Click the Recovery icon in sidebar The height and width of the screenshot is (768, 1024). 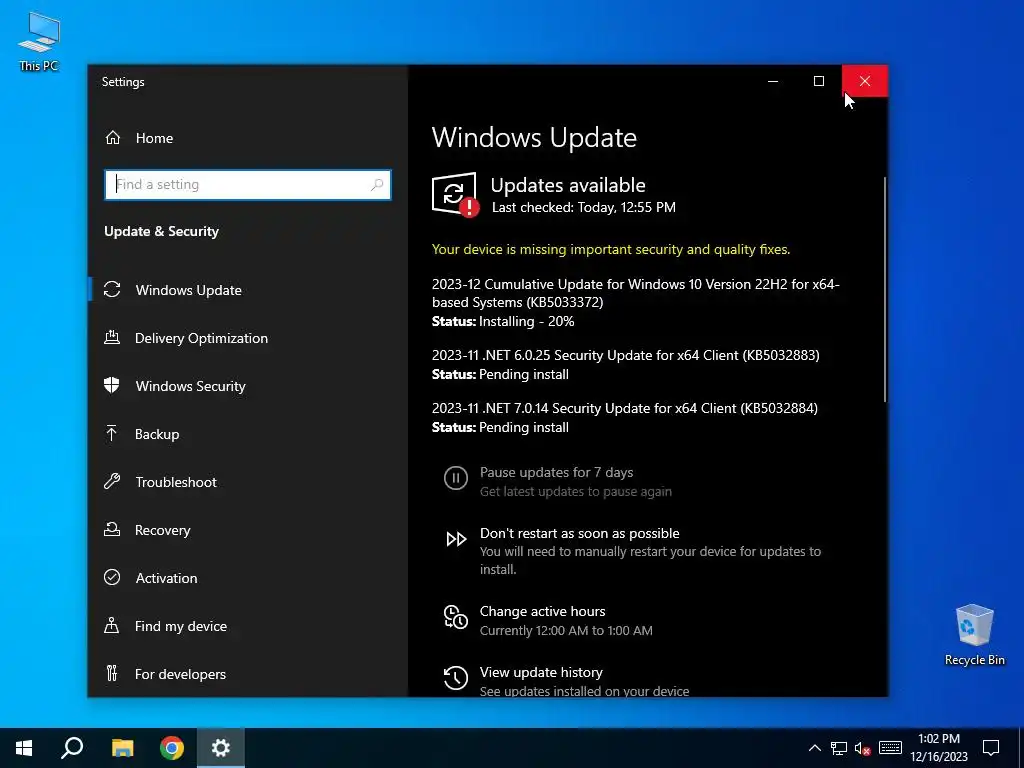point(112,530)
